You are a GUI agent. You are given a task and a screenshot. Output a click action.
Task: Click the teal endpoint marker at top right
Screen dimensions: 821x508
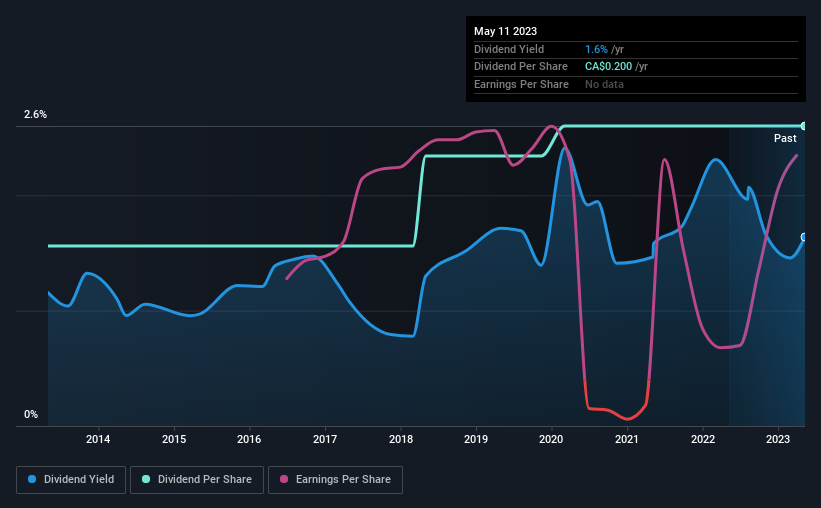[x=804, y=126]
